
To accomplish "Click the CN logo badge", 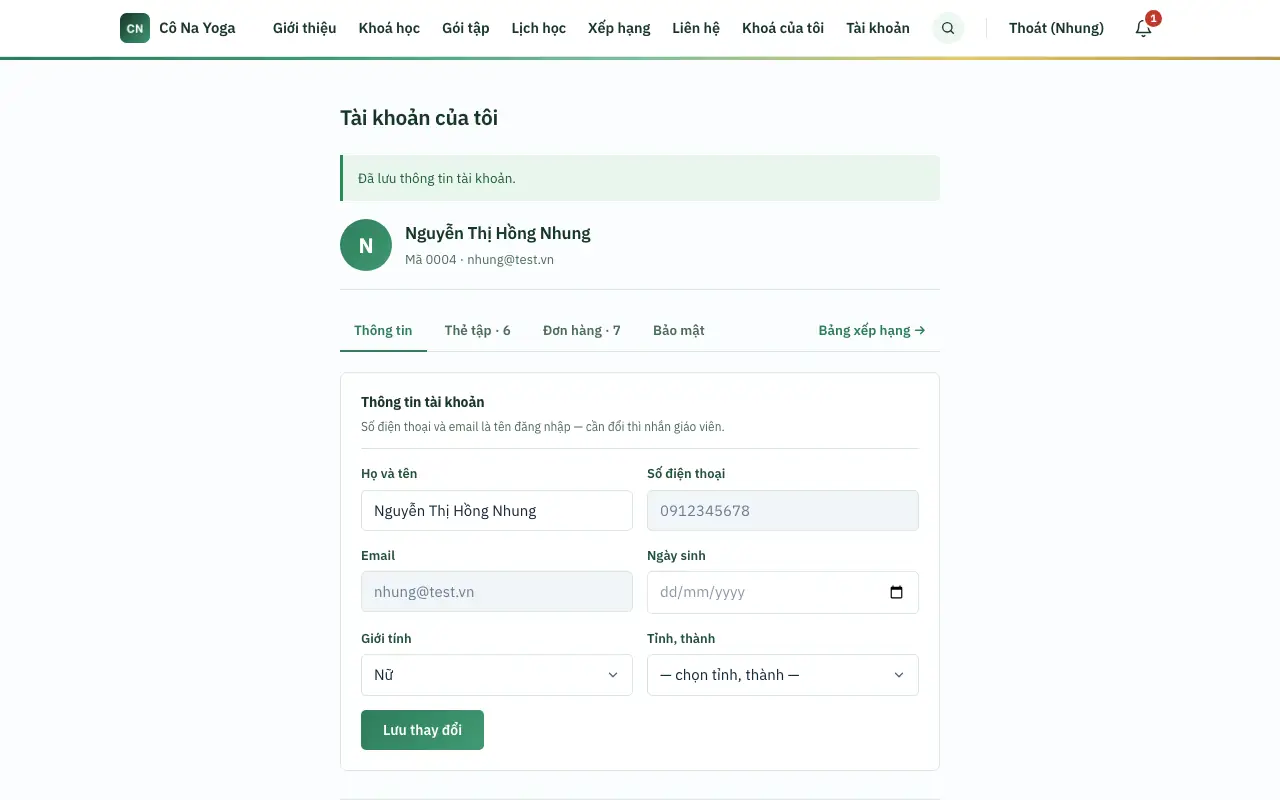I will click(x=135, y=28).
